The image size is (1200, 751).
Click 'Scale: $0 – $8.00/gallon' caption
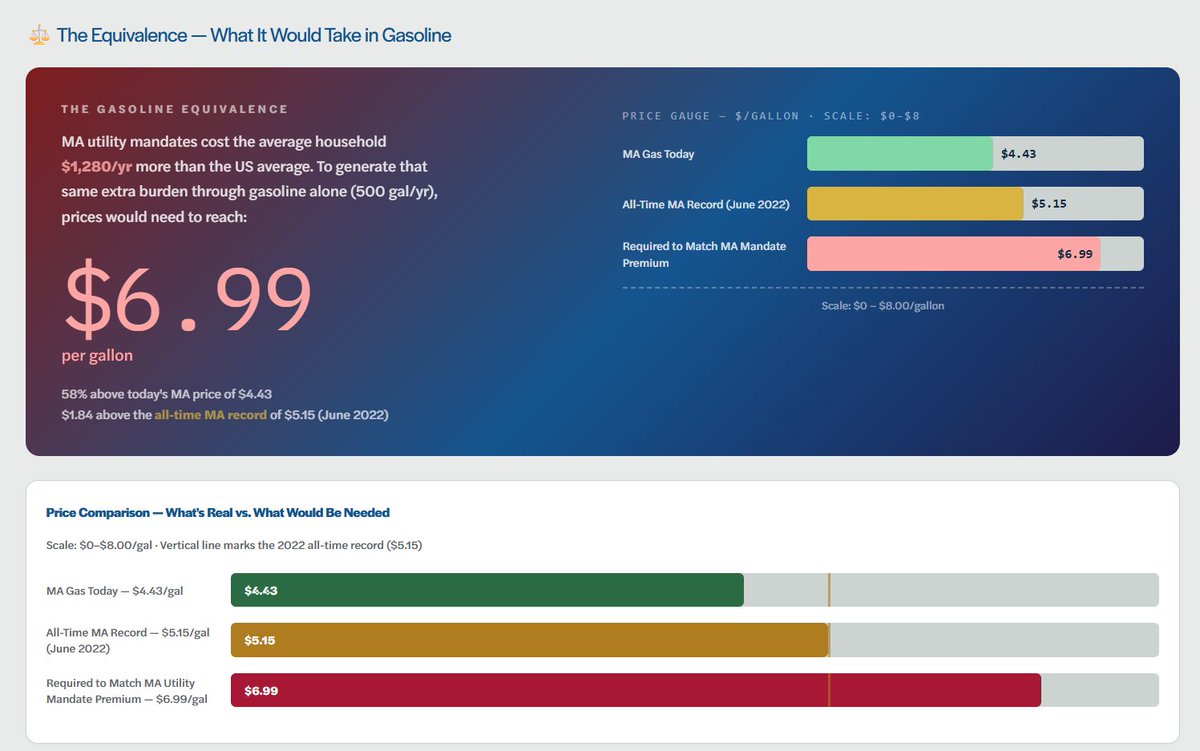[x=883, y=306]
